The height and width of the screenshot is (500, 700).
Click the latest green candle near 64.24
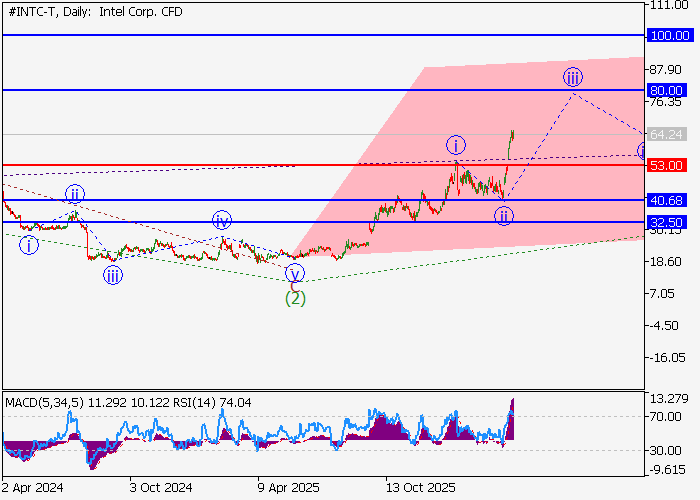coord(512,136)
